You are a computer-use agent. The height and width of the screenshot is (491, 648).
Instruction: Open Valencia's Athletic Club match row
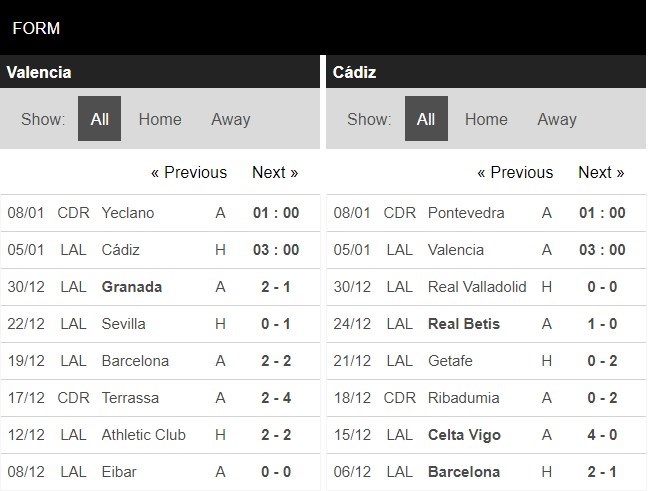[x=160, y=435]
